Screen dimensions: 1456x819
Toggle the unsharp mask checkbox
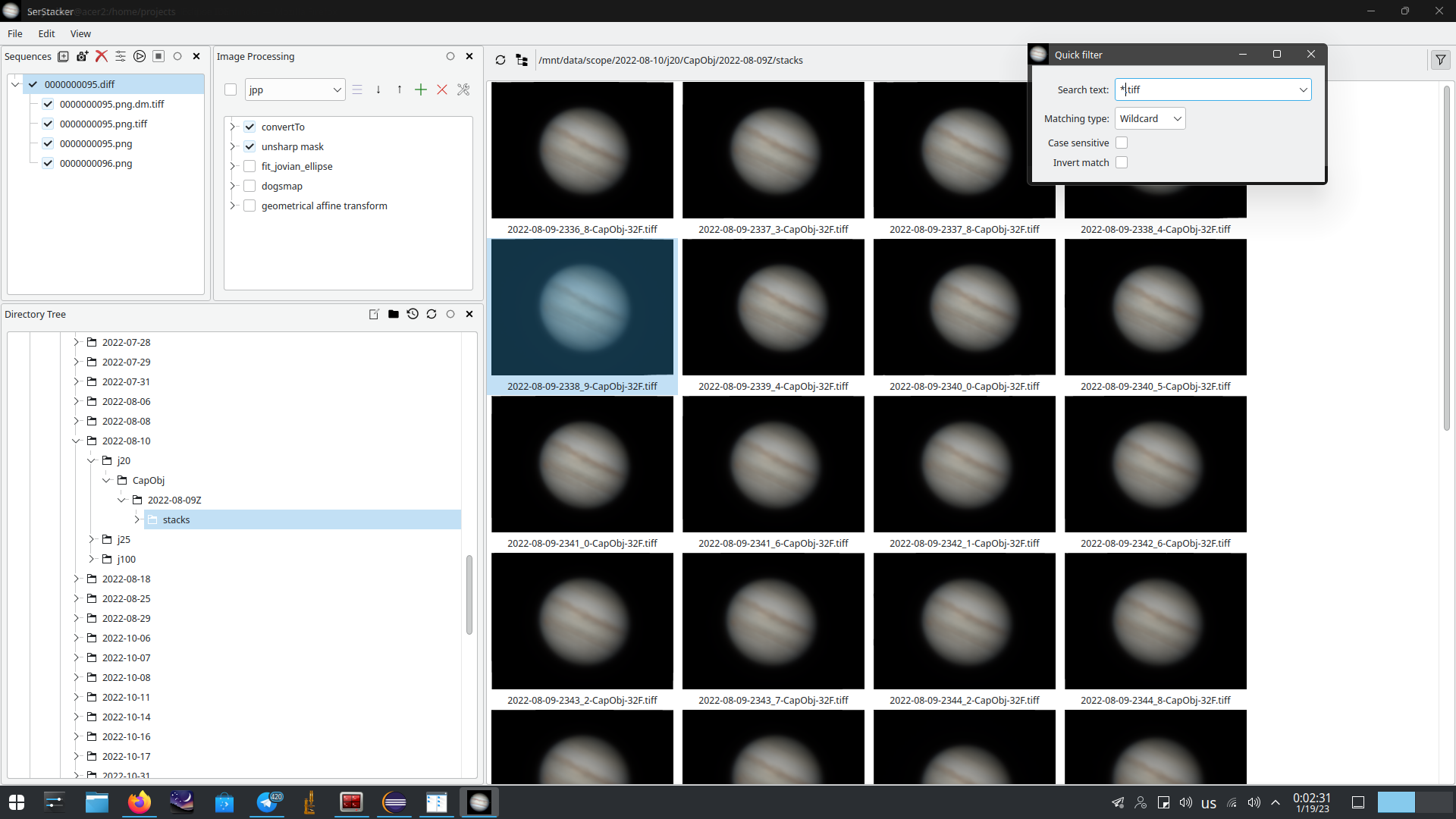(x=249, y=146)
